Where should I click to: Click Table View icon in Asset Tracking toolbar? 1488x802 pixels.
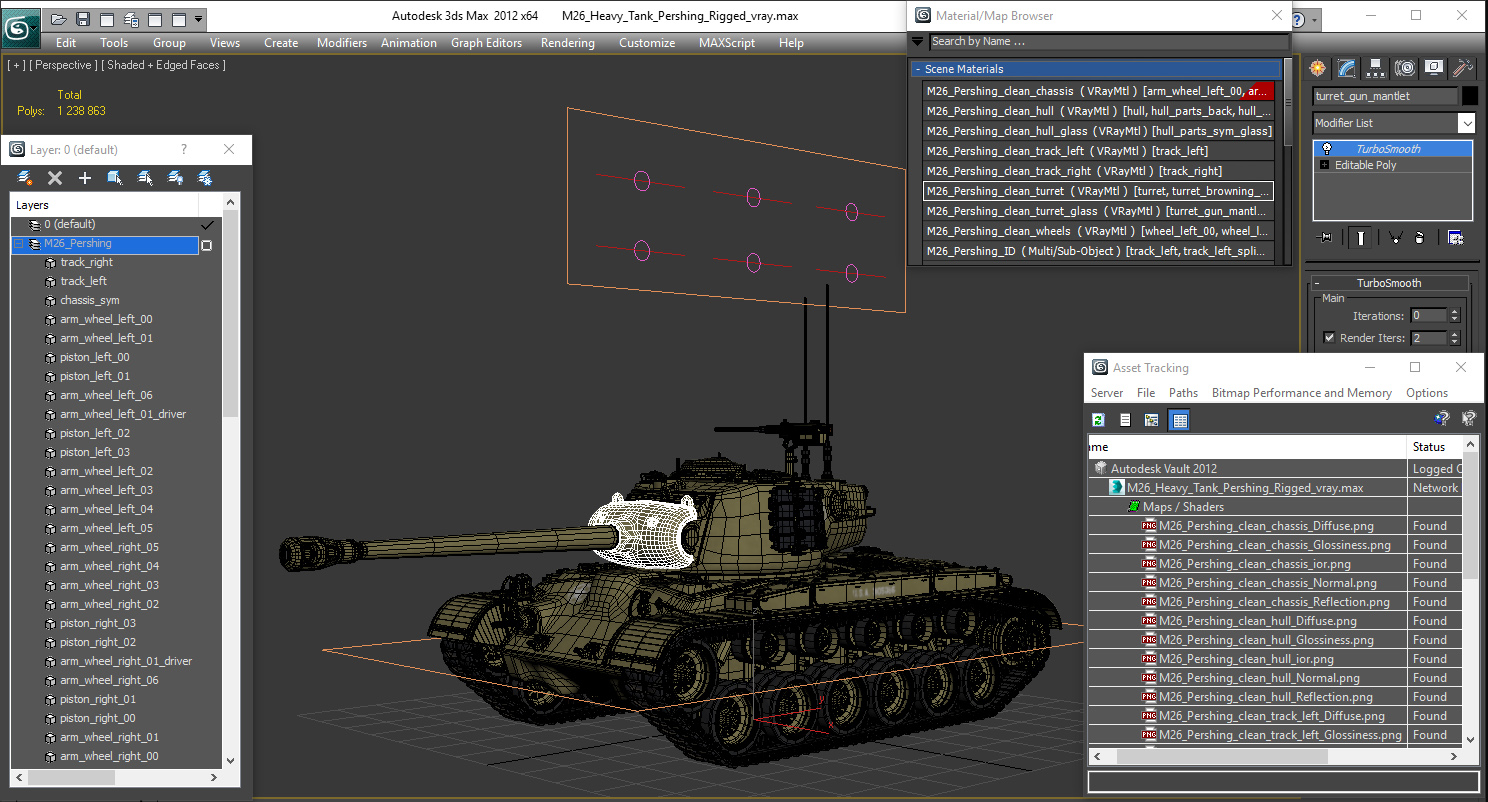point(1180,420)
